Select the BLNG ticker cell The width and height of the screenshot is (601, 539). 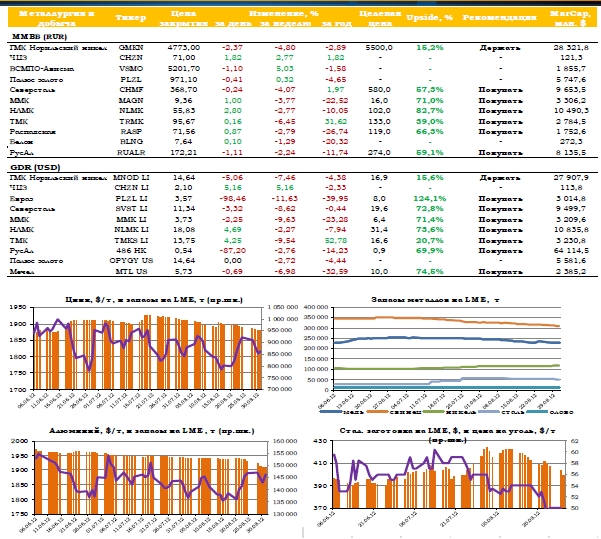[x=131, y=142]
